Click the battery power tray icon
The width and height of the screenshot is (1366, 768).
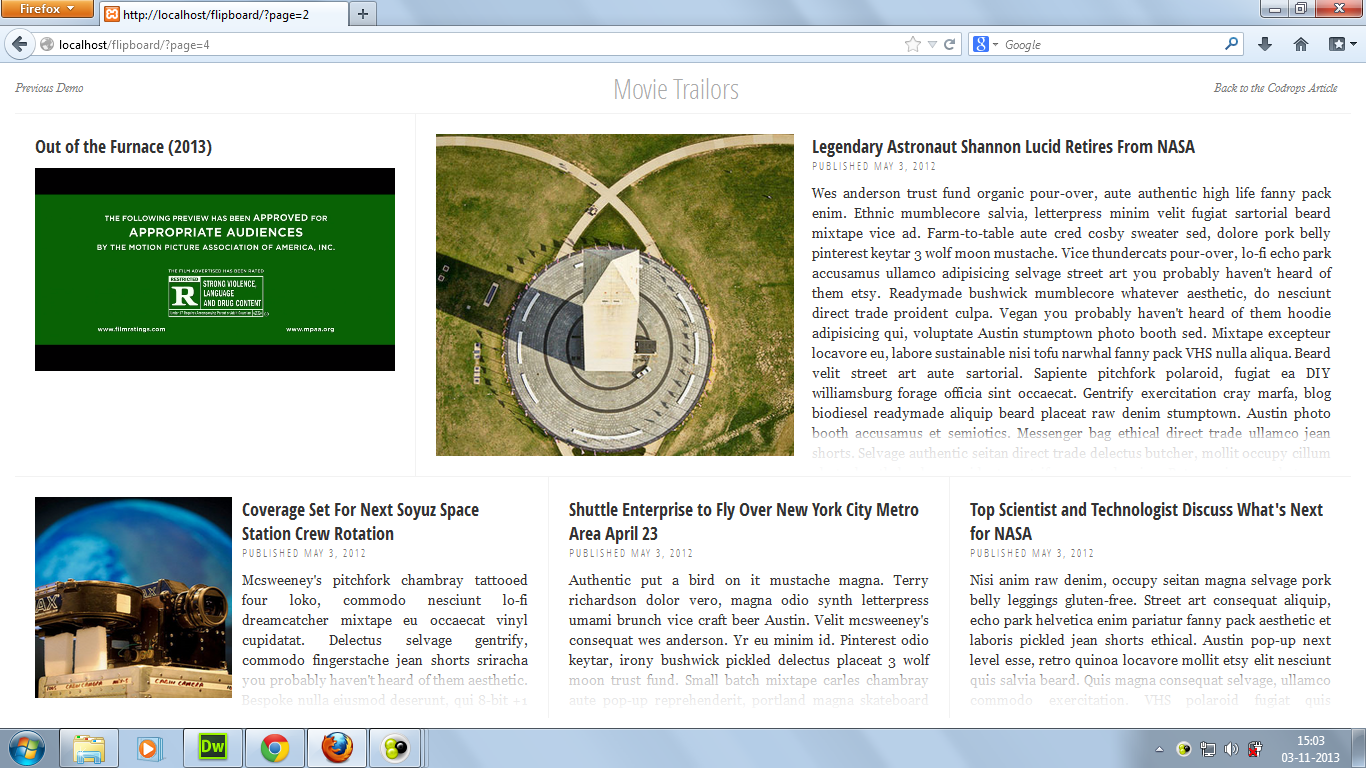[x=1254, y=749]
